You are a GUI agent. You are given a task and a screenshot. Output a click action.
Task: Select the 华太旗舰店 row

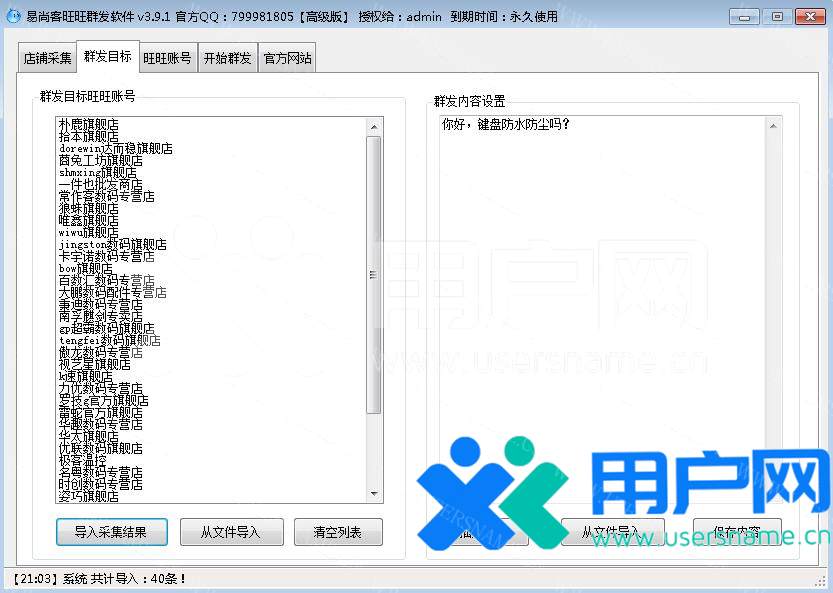click(x=89, y=436)
